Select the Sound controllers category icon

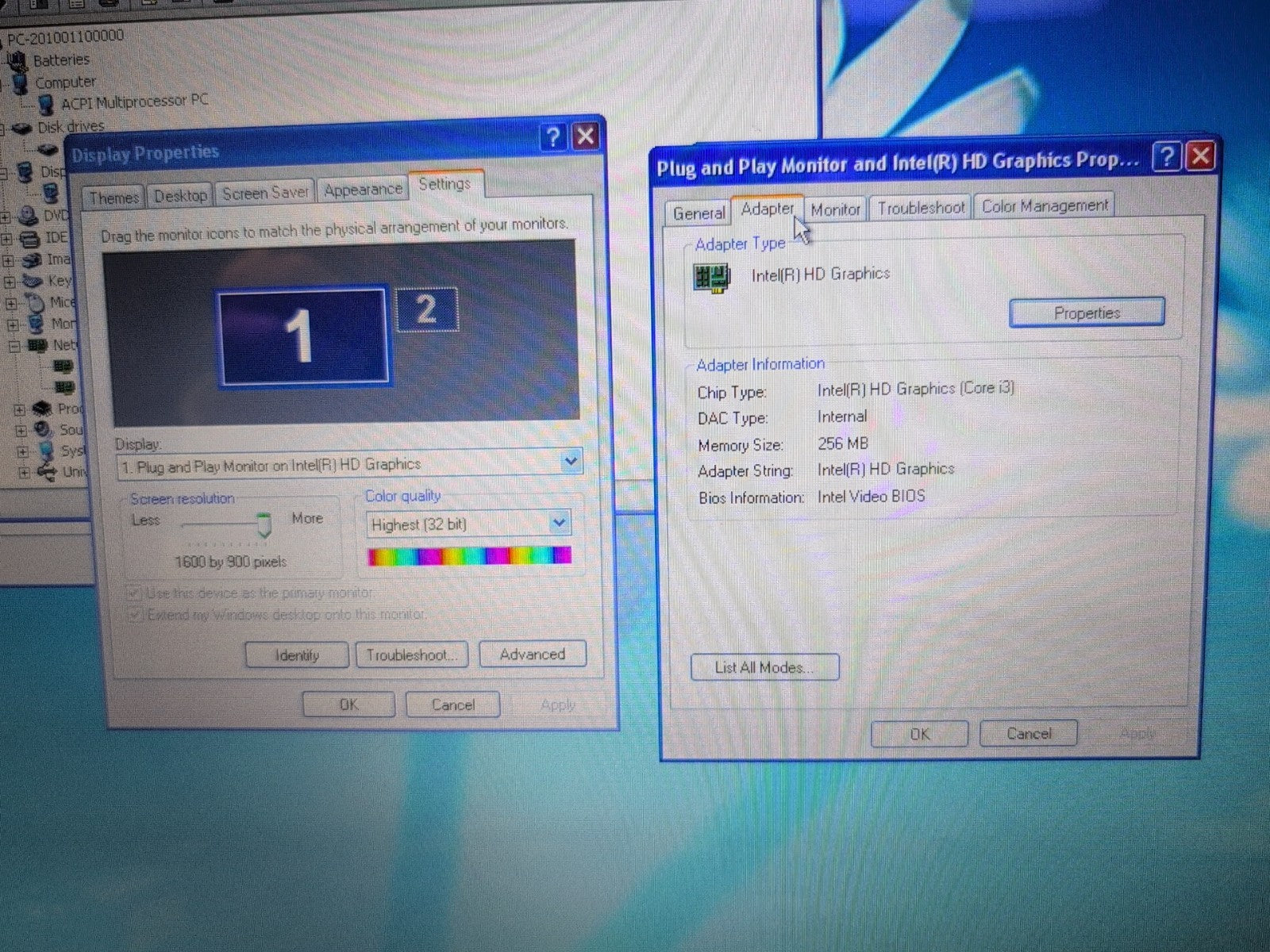(44, 430)
